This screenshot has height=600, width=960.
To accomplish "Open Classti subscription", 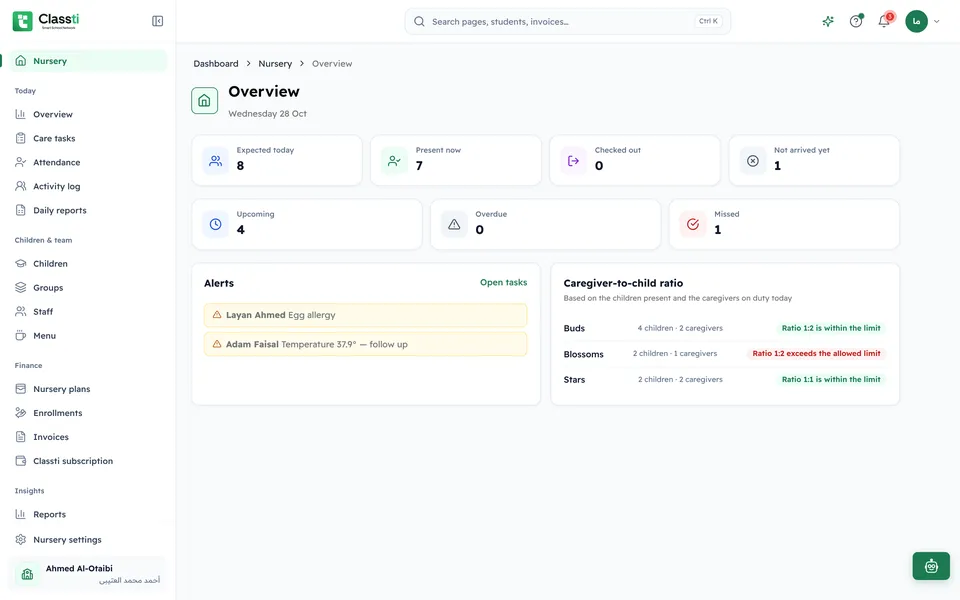I will point(88,461).
